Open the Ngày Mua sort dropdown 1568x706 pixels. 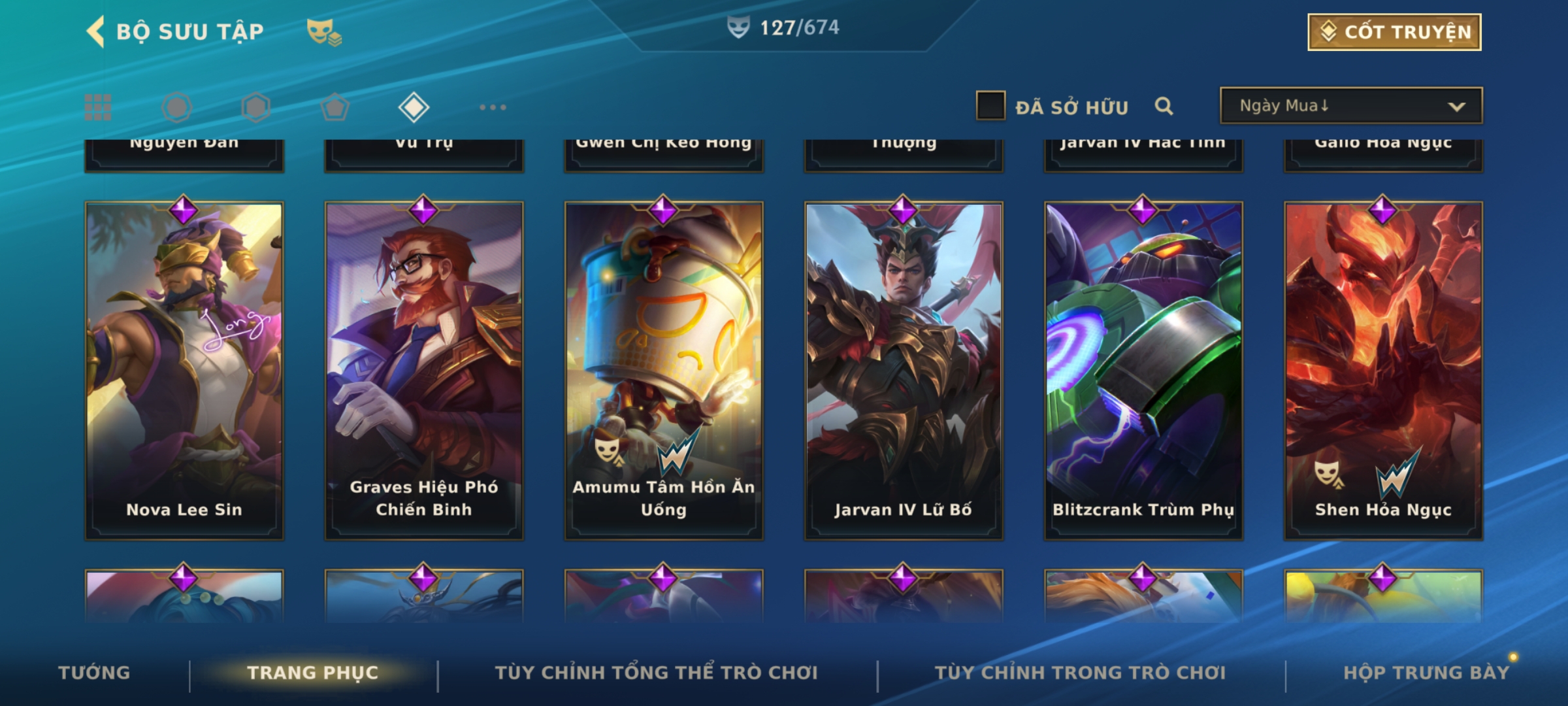[1351, 105]
